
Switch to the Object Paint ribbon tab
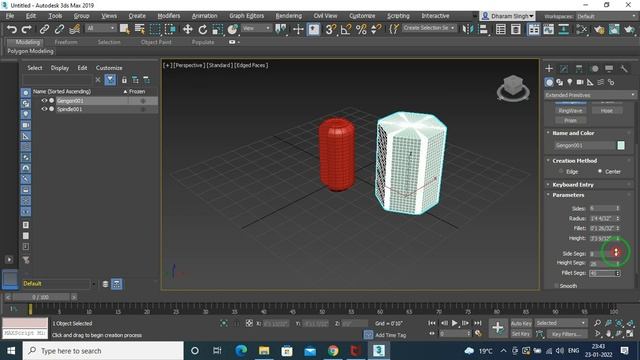(x=156, y=42)
